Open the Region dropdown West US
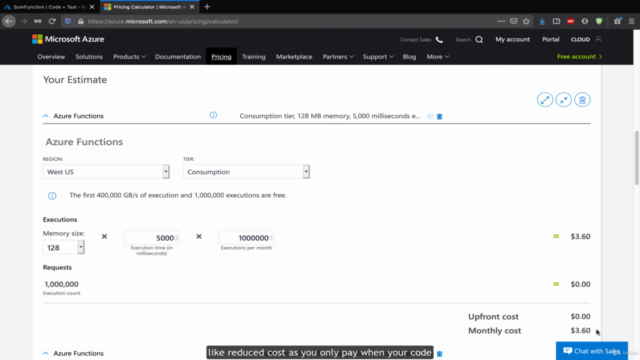Screen dimensions: 640x360 [106, 172]
